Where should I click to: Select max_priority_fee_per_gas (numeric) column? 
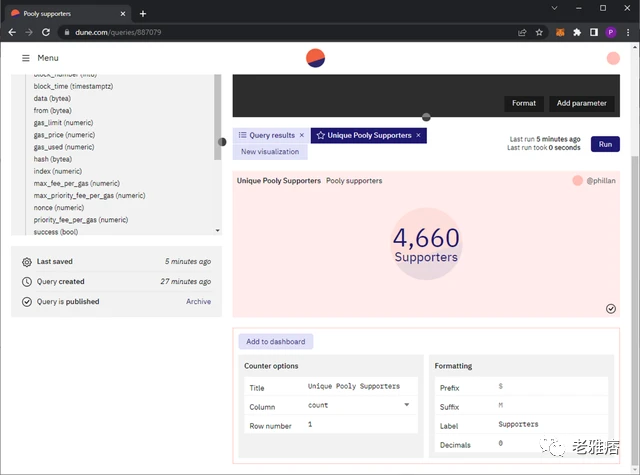pyautogui.click(x=89, y=196)
